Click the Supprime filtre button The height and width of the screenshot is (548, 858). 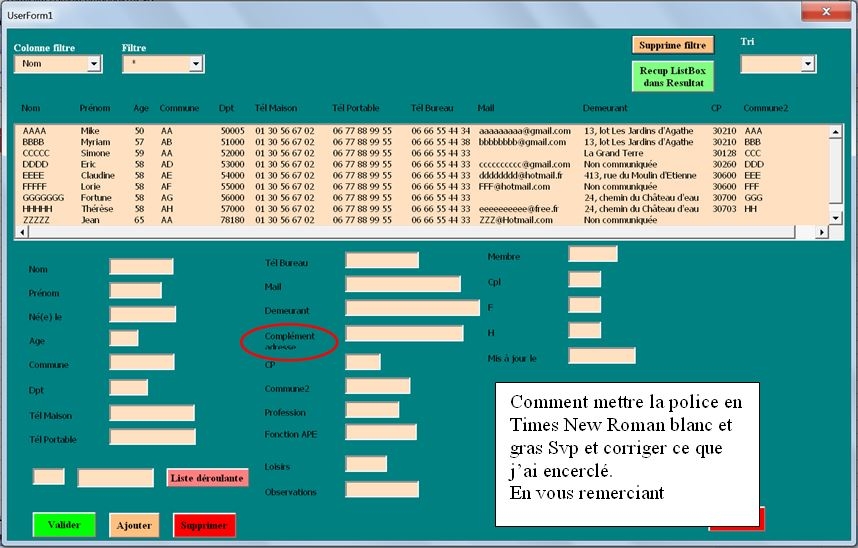(673, 45)
